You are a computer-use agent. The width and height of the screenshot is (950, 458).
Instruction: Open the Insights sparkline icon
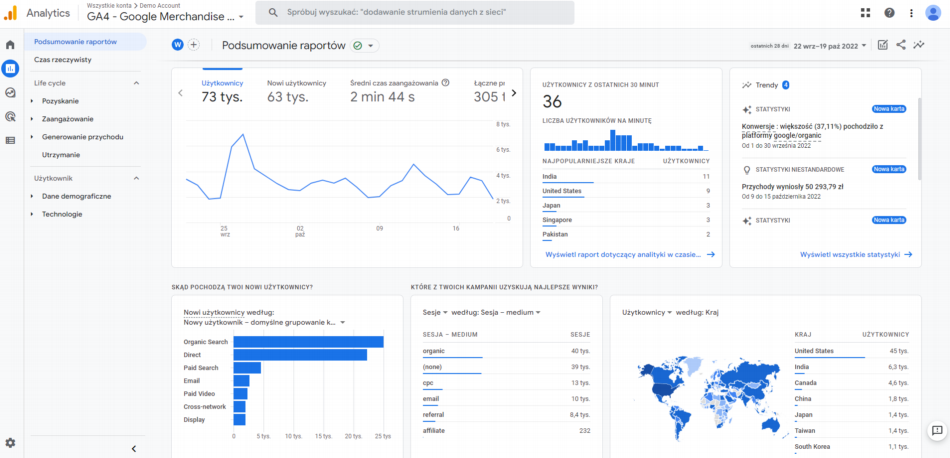point(919,45)
